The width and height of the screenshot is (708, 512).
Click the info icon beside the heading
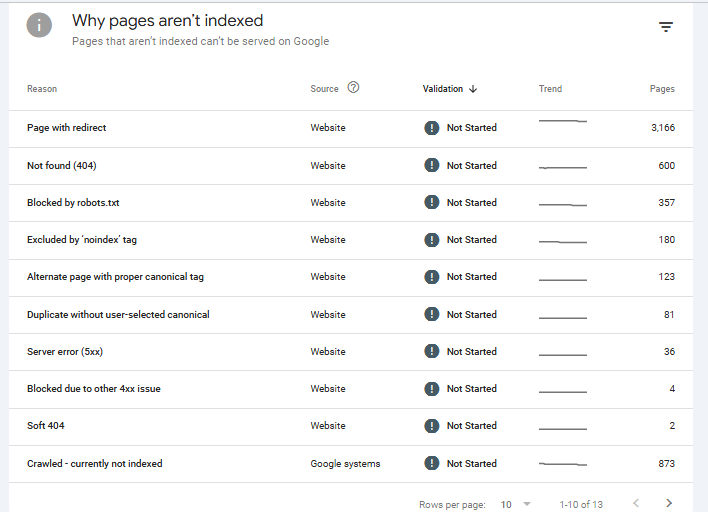39,26
